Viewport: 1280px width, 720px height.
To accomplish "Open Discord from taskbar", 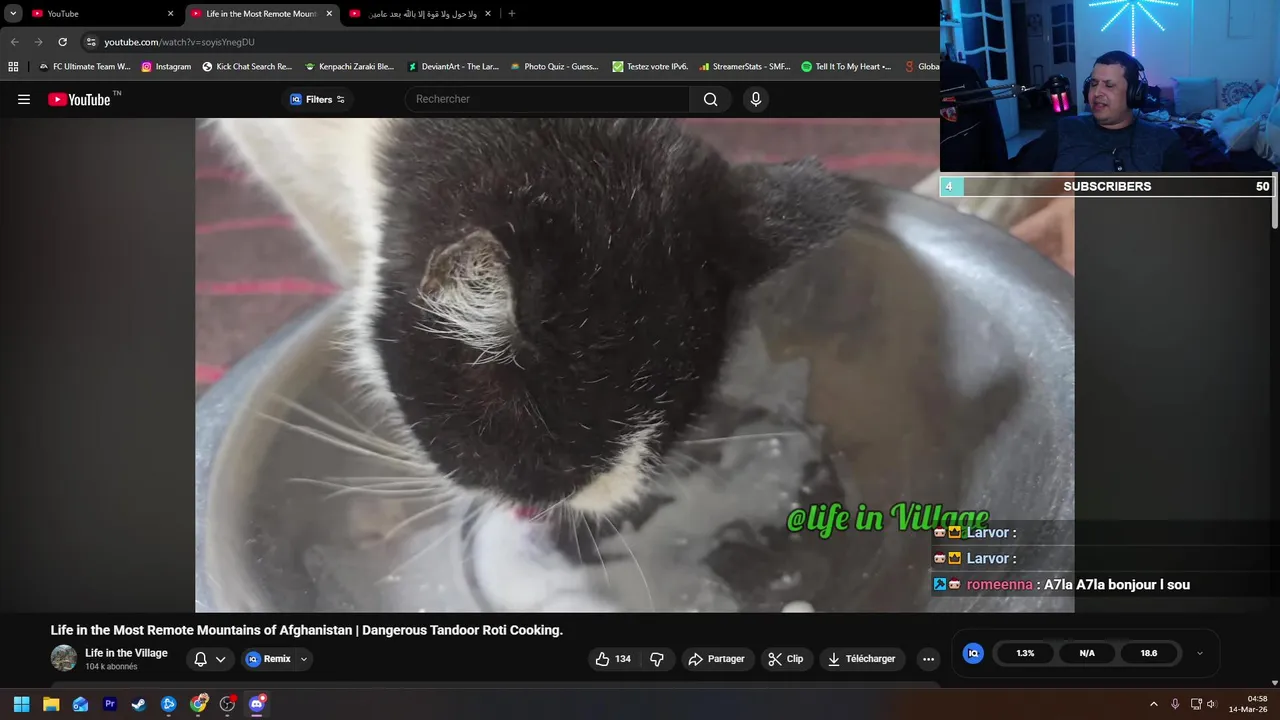I will tap(257, 704).
